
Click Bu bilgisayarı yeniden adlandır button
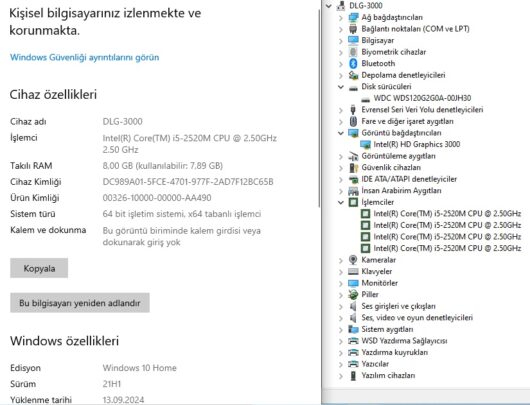tap(80, 303)
